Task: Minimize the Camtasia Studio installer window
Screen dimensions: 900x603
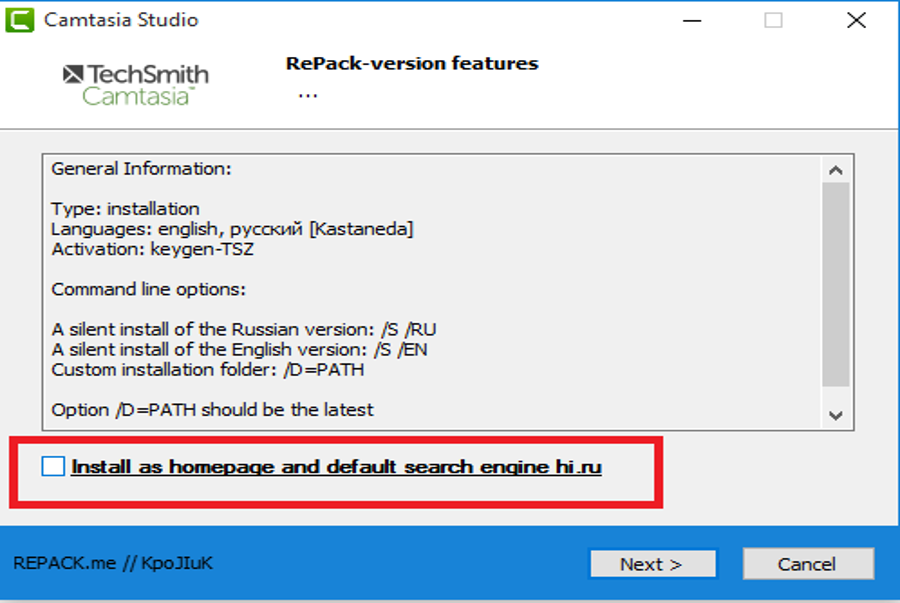Action: click(x=692, y=21)
